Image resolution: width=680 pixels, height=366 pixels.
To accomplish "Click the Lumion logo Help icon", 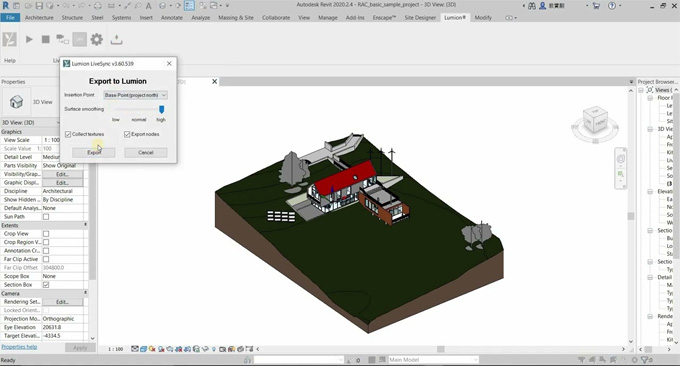I will [x=10, y=39].
